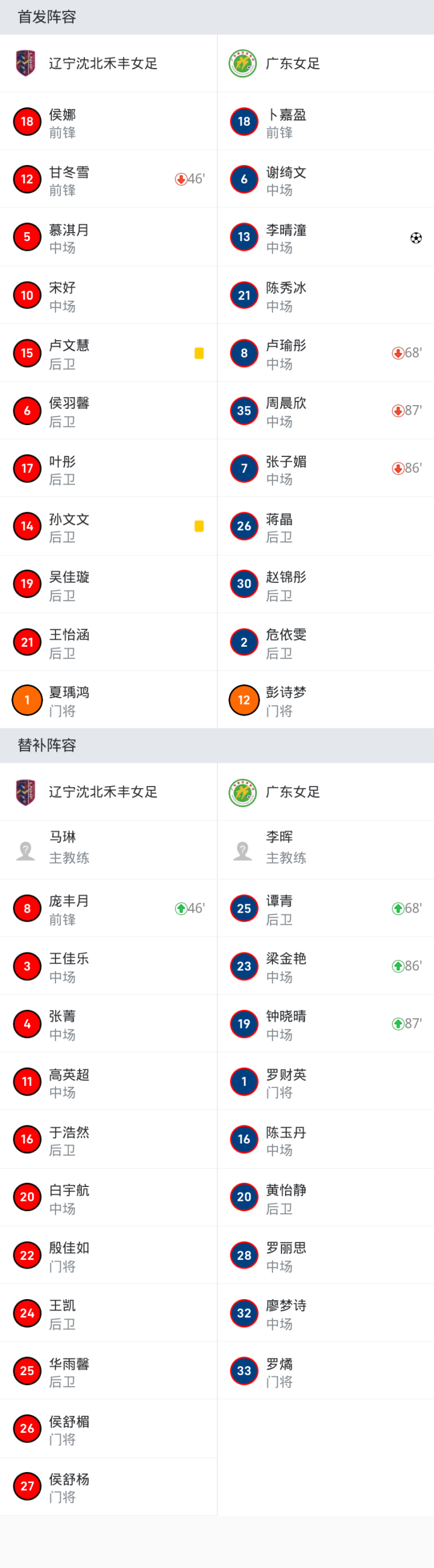This screenshot has height=1568, width=434.
Task: Click the 首发阵容 section header
Action: 47,17
